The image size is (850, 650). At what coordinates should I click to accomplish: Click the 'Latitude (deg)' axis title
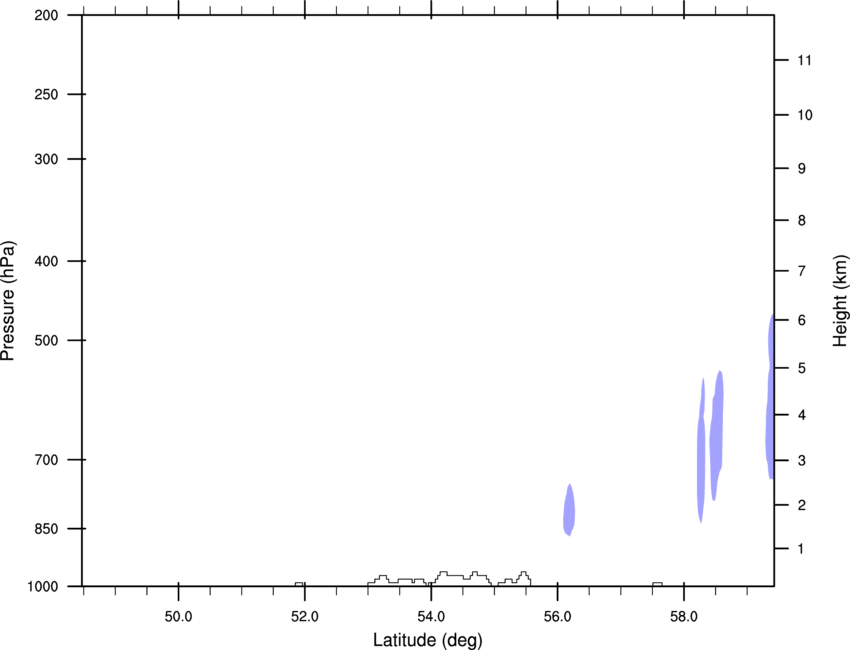tap(428, 640)
